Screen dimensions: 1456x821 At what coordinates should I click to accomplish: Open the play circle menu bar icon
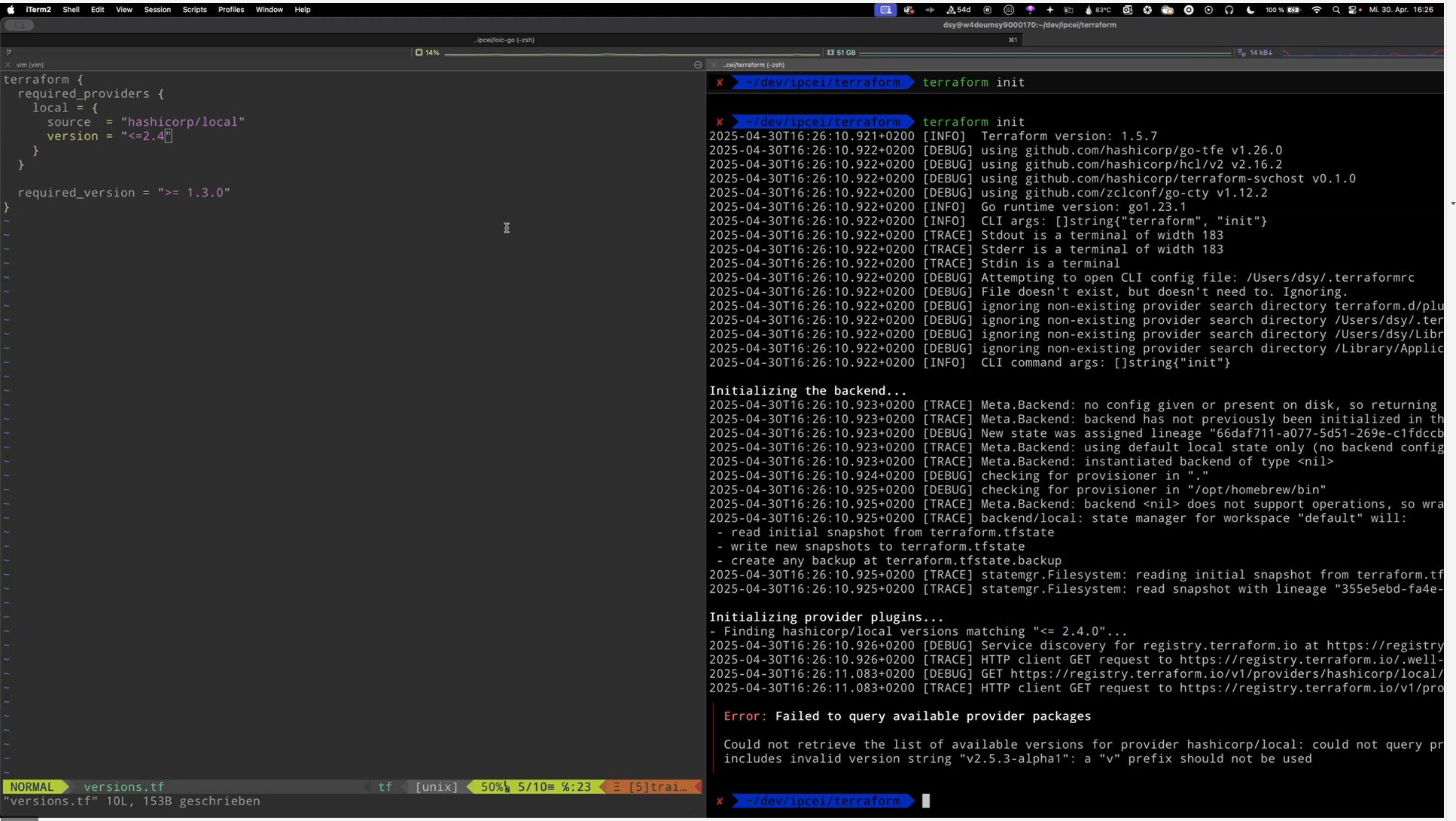coord(1208,10)
